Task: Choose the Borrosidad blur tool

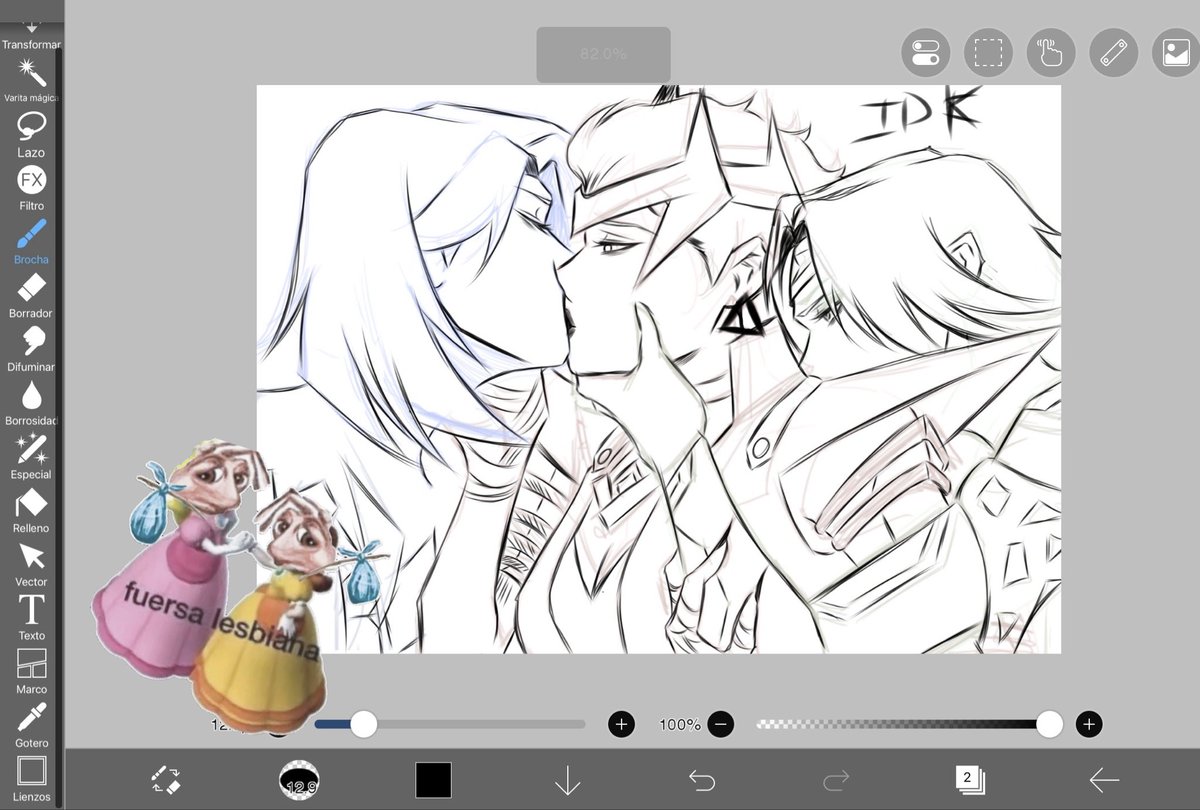Action: 31,402
